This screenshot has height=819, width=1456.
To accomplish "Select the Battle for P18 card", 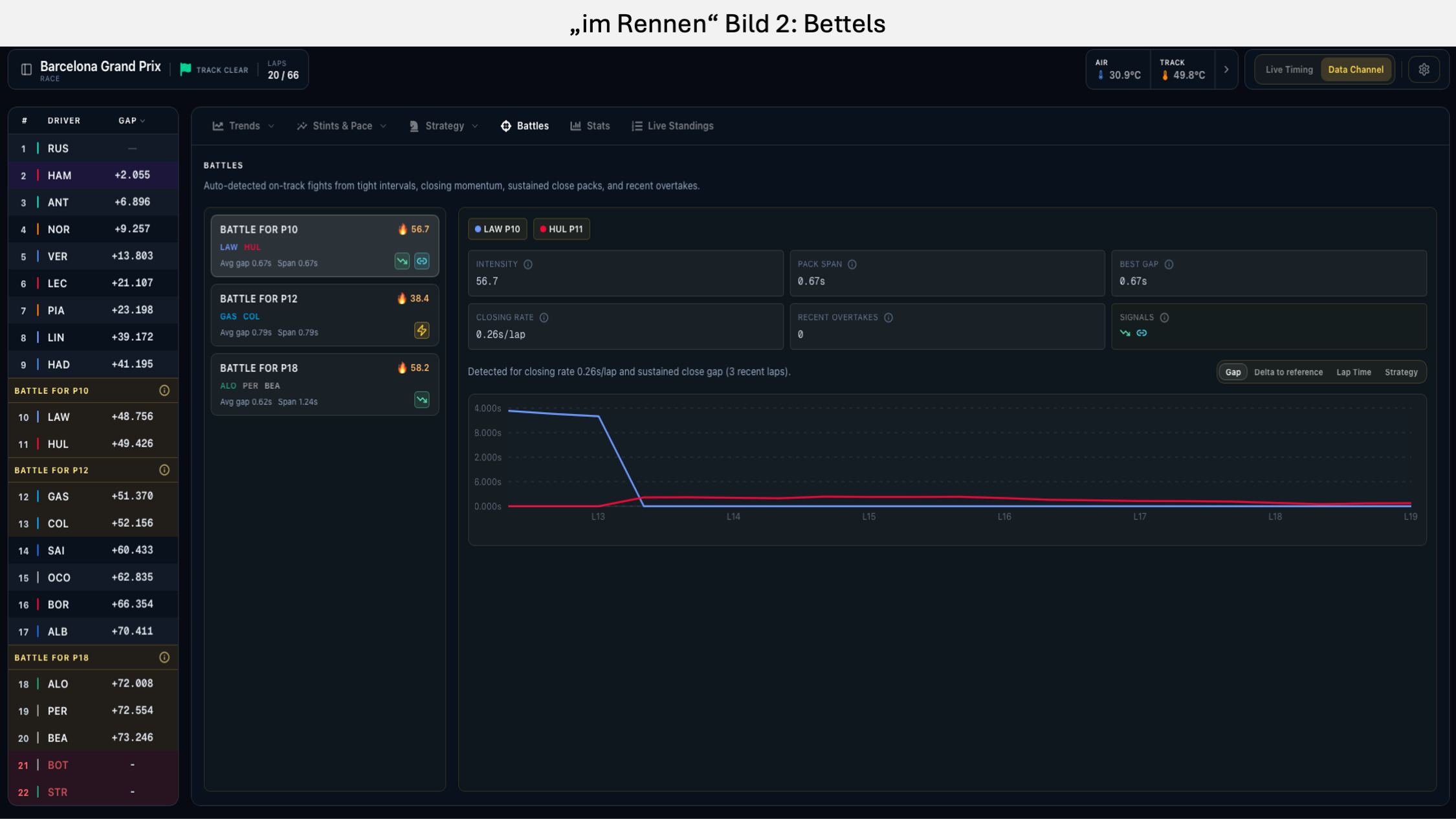I will (325, 384).
